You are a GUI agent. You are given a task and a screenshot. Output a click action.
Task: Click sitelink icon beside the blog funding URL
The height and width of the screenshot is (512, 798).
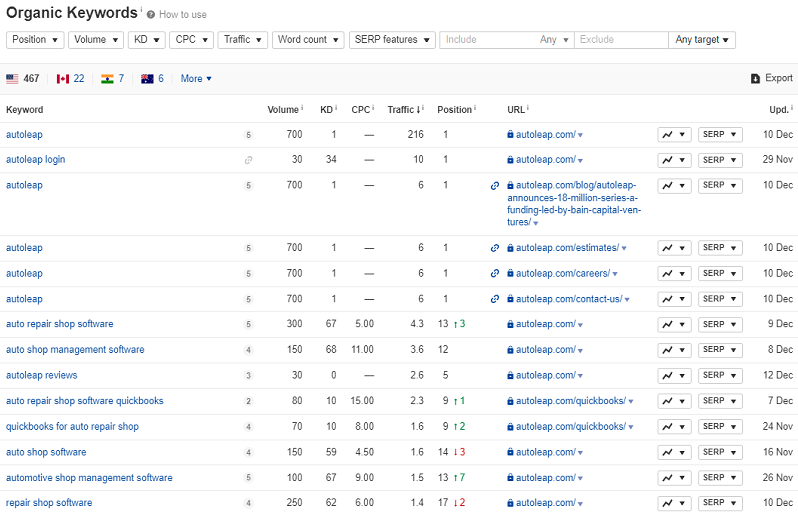tap(495, 185)
